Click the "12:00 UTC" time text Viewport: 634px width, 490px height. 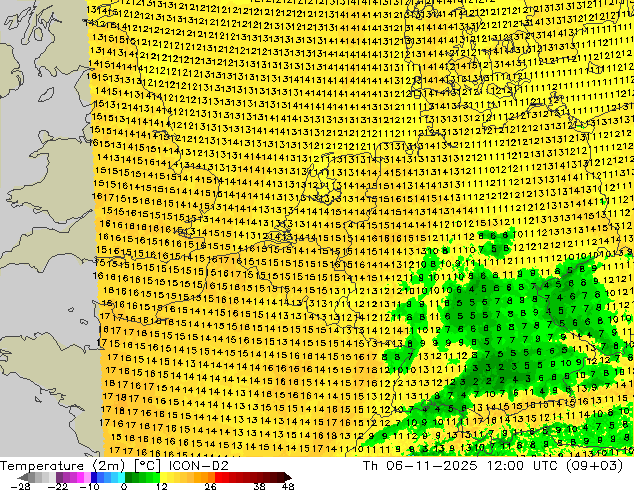pos(520,466)
